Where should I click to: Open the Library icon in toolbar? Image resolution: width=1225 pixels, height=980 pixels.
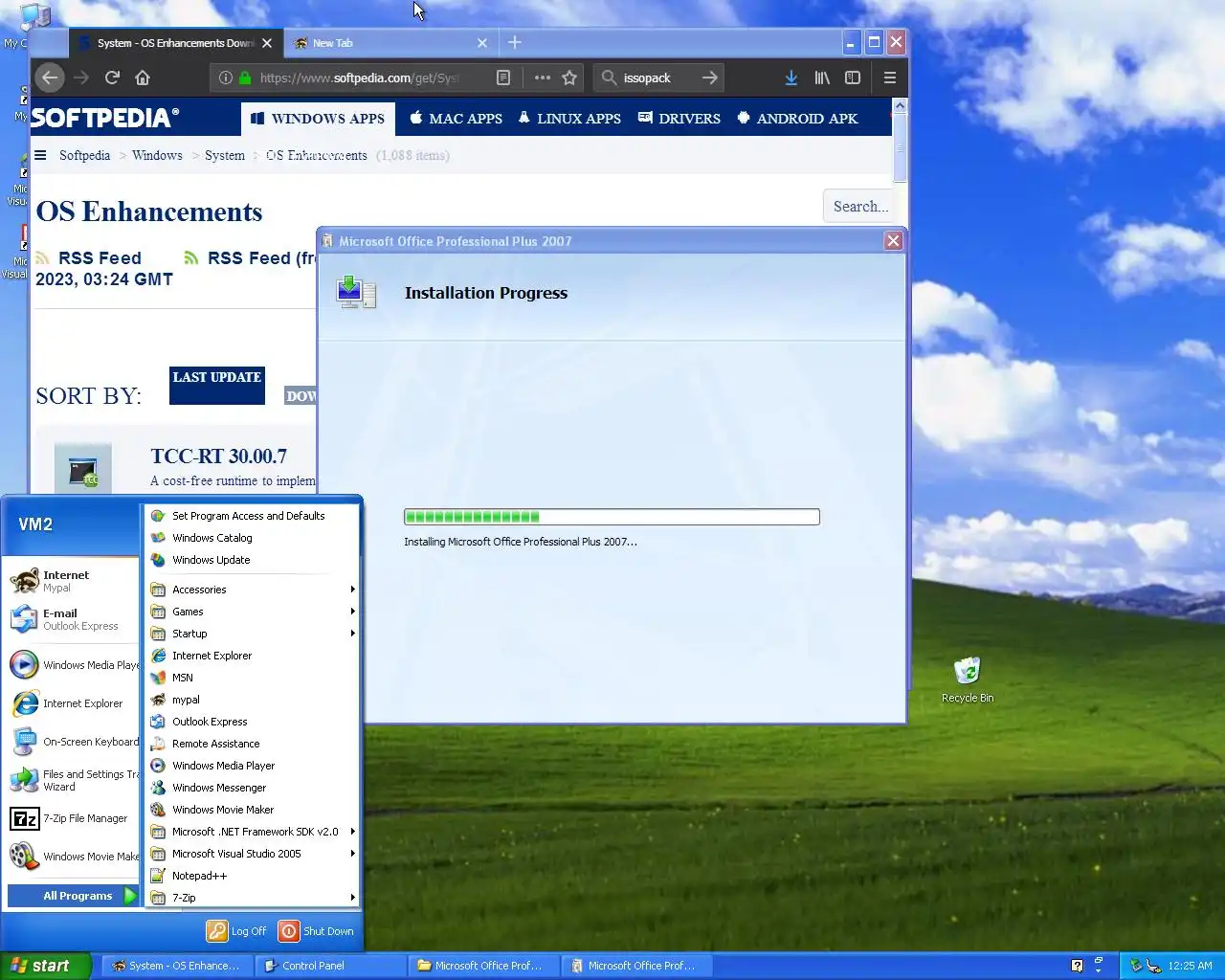coord(822,78)
